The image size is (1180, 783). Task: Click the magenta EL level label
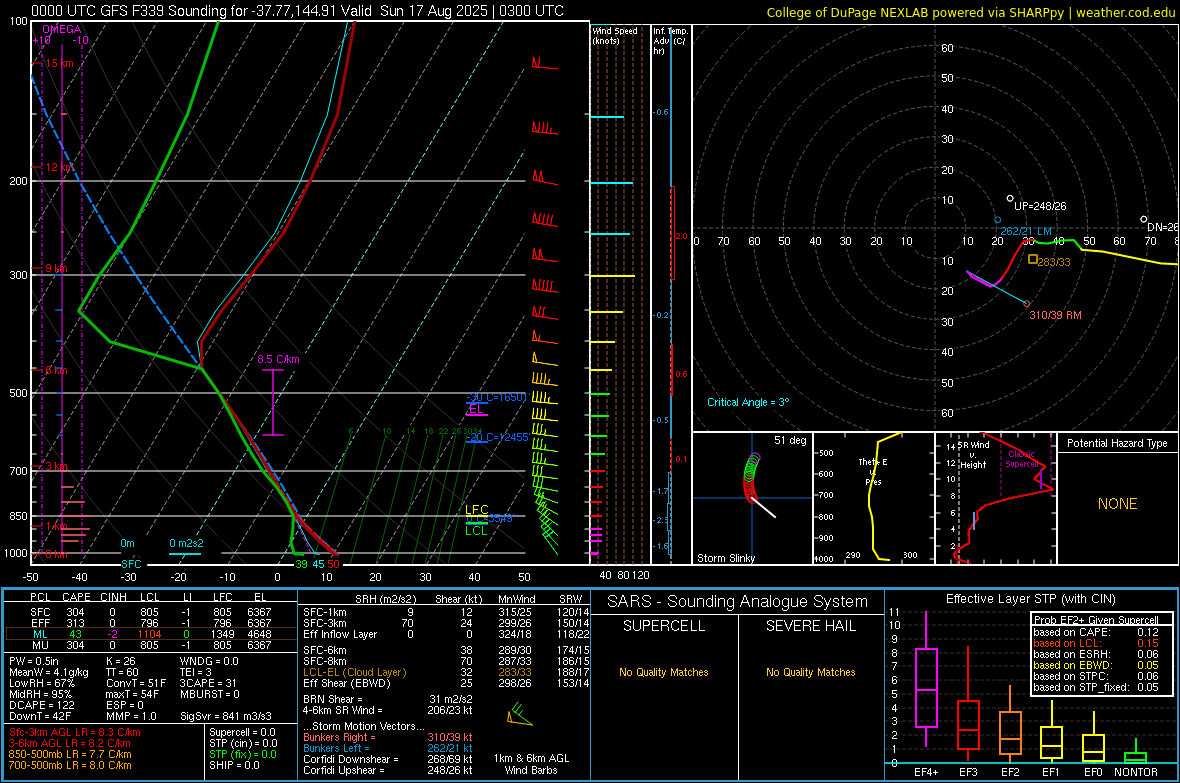click(x=476, y=408)
